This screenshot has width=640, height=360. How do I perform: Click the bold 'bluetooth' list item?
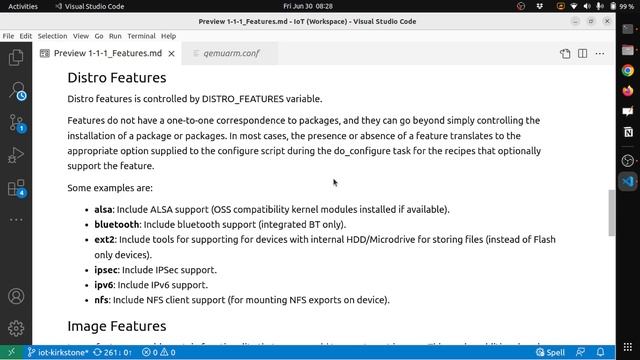point(117,224)
